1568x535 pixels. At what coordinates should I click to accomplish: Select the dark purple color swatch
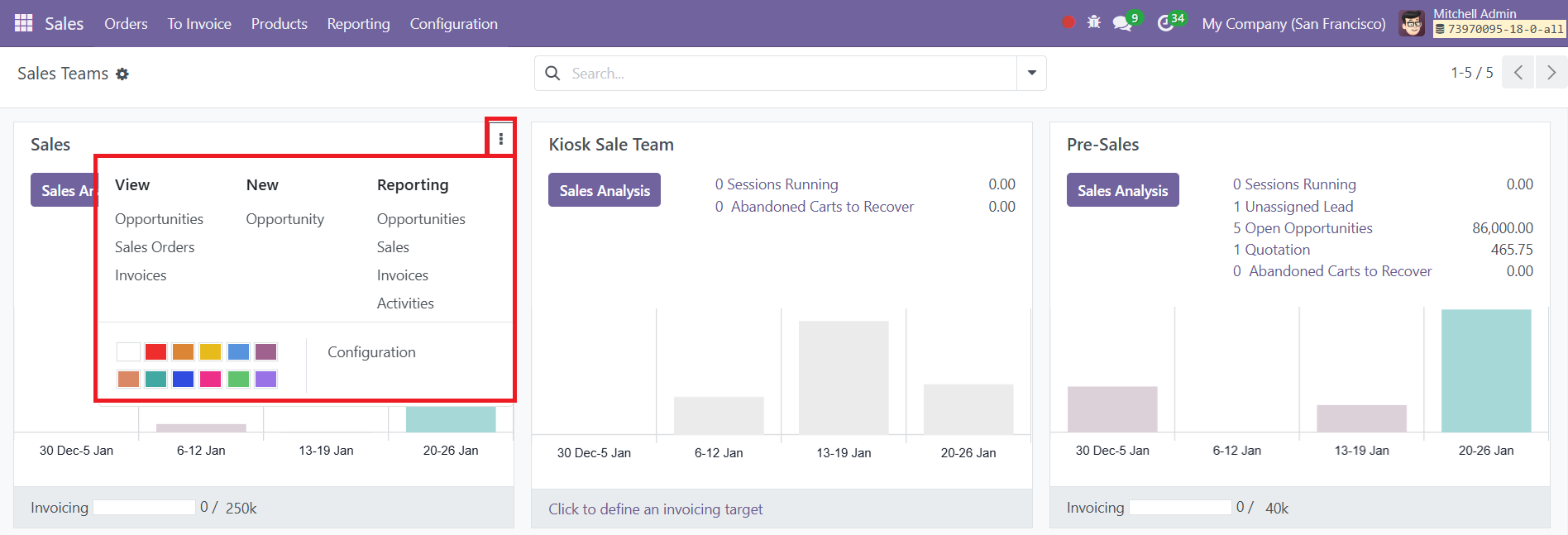point(265,351)
